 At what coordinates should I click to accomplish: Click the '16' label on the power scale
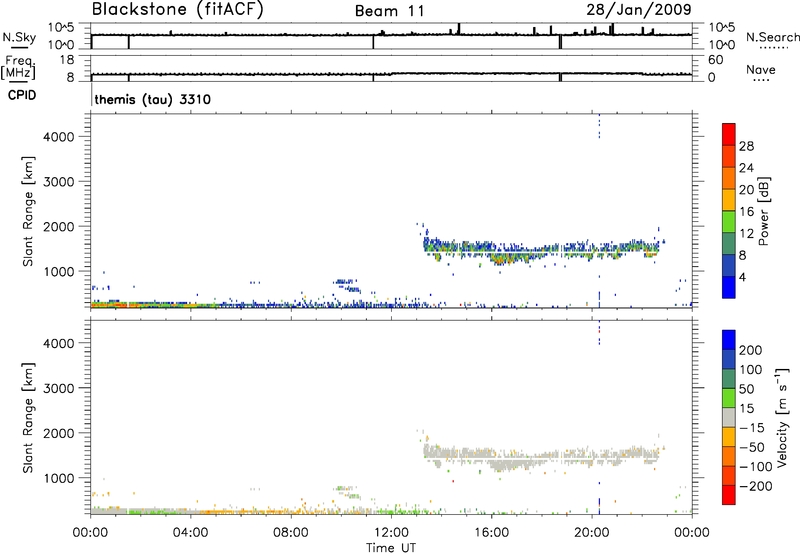point(746,212)
